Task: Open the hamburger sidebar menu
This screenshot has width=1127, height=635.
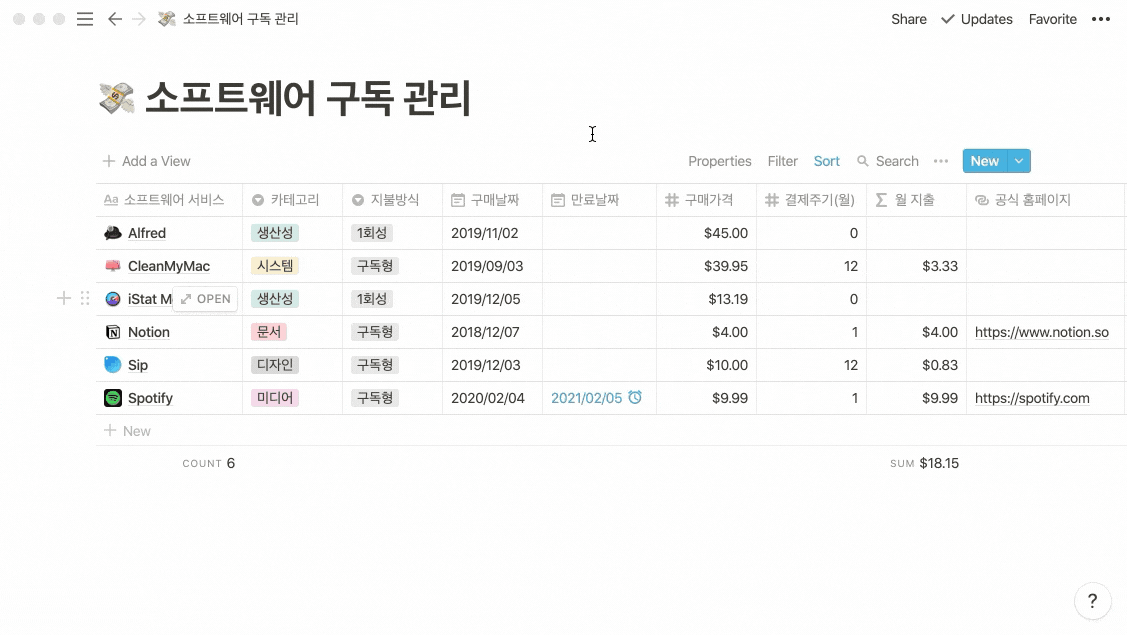Action: coord(85,19)
